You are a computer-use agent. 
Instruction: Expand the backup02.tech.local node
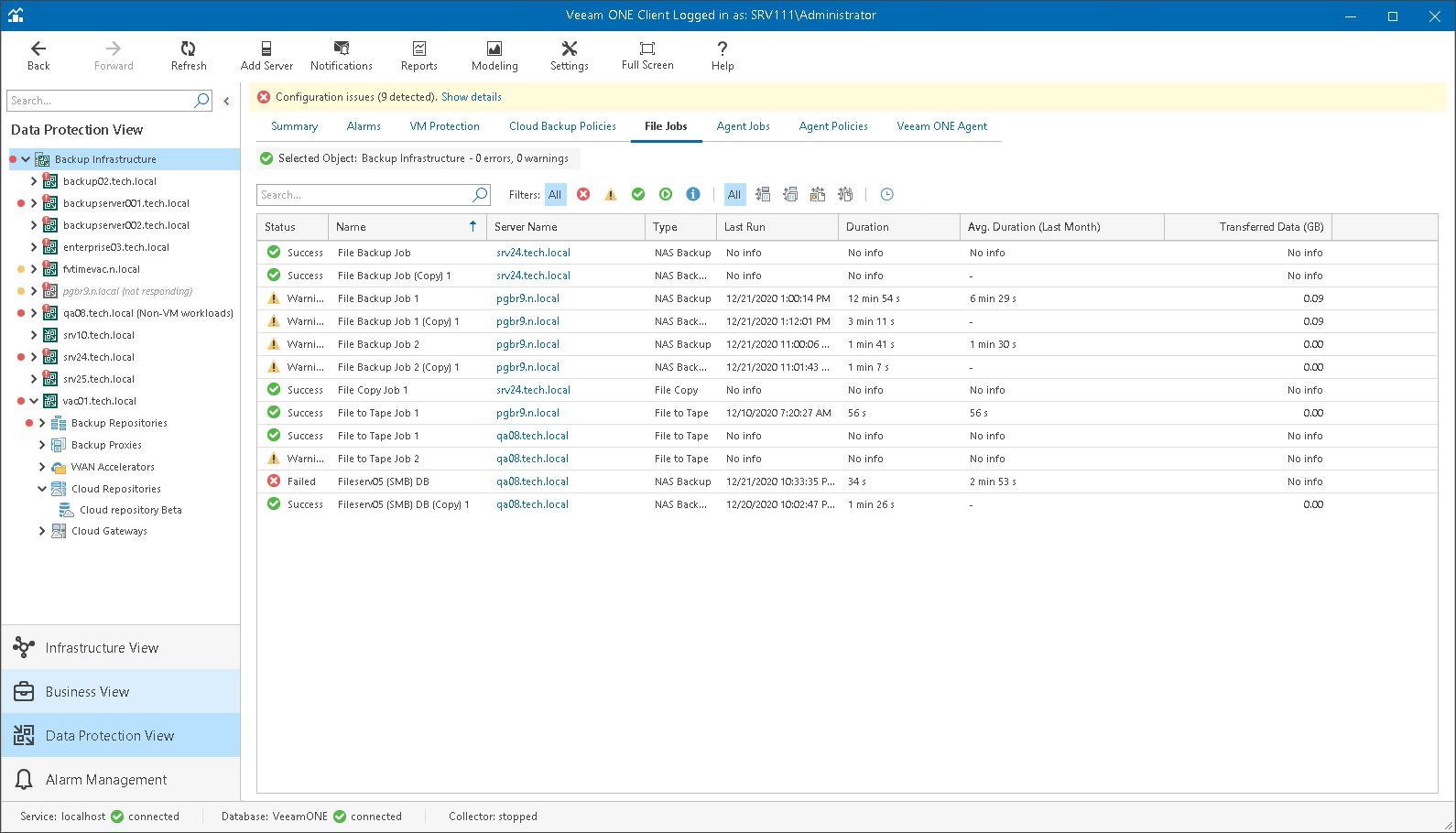coord(34,181)
